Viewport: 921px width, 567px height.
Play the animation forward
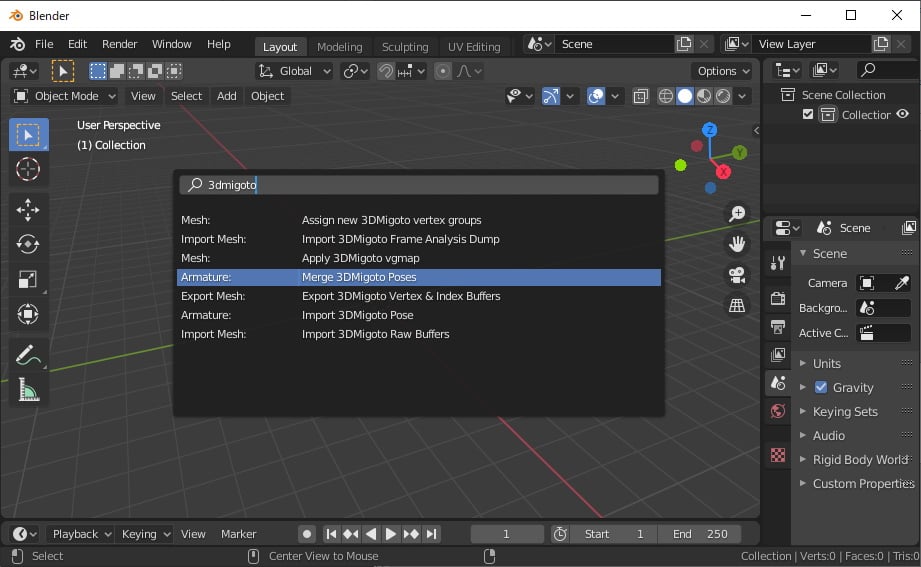(391, 534)
